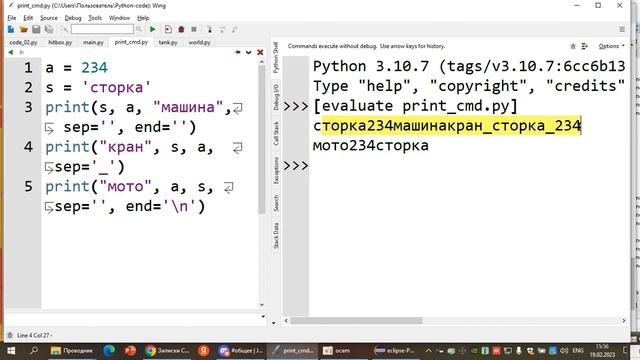Open the Chrome Записки window in the taskbar
Screen dimensions: 640x360
[x=168, y=350]
